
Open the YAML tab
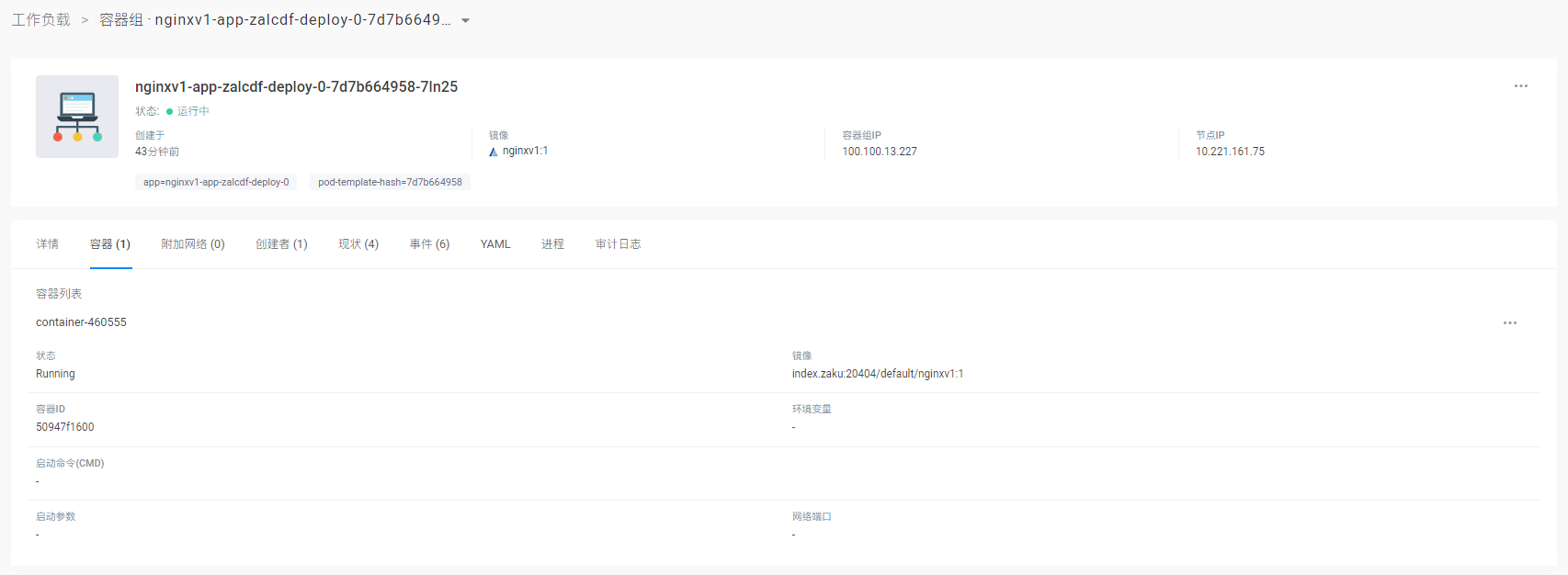[495, 244]
